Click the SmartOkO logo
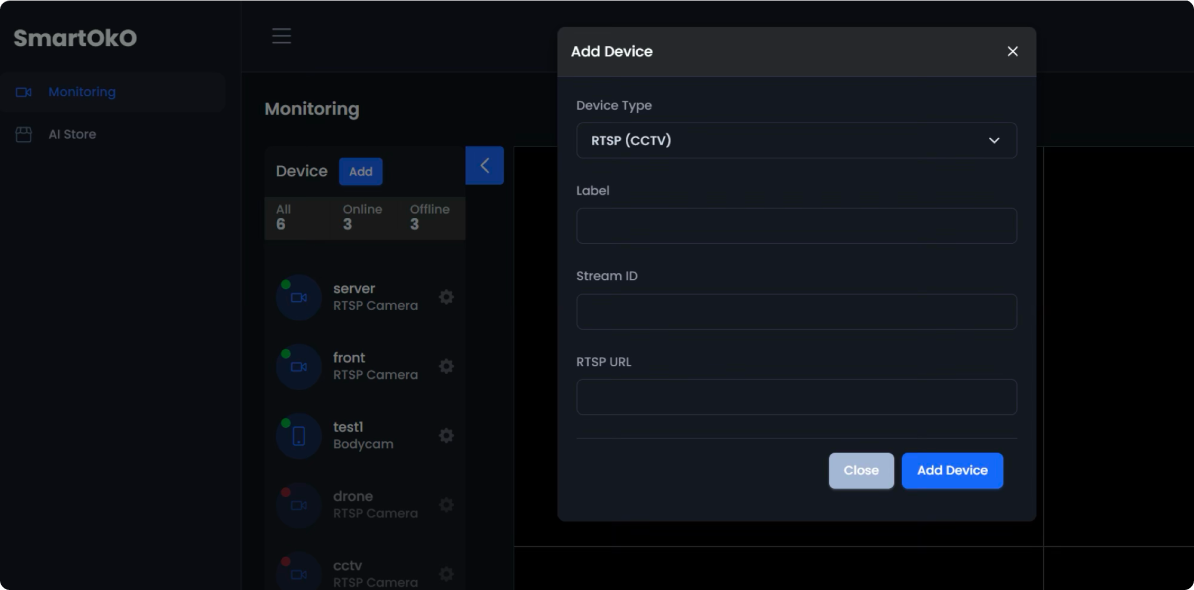Viewport: 1194px width, 590px height. [x=75, y=38]
